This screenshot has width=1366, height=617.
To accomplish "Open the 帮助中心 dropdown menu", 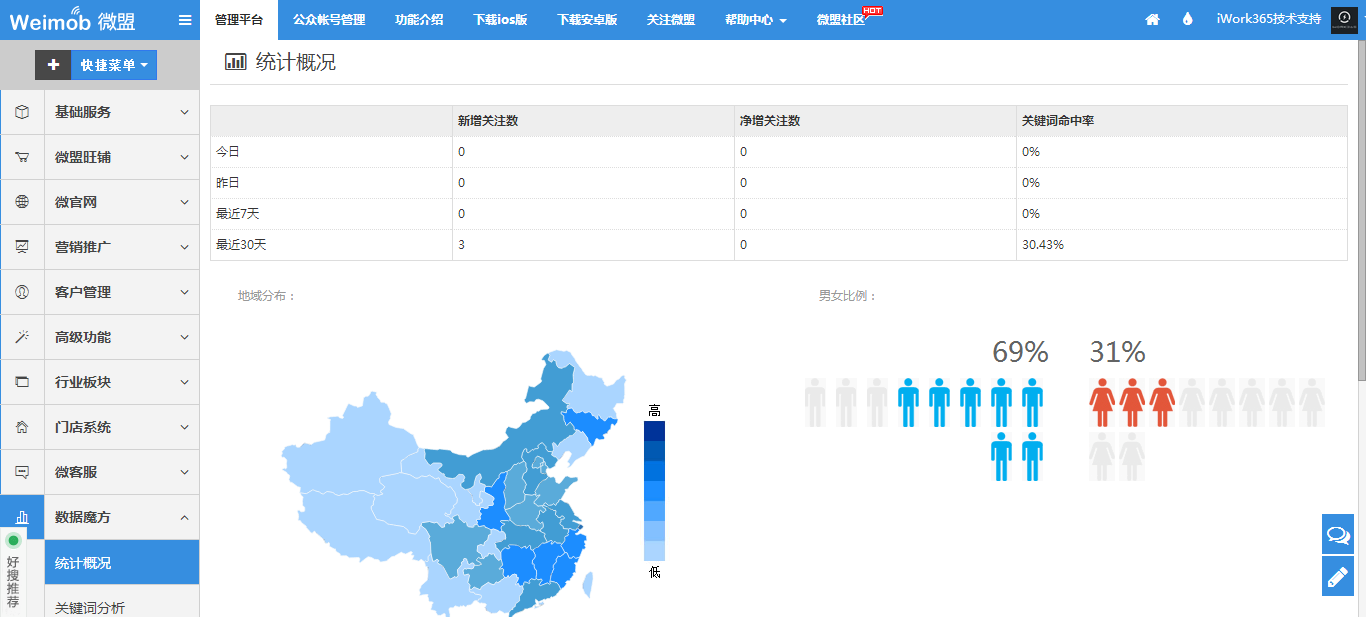I will (755, 20).
